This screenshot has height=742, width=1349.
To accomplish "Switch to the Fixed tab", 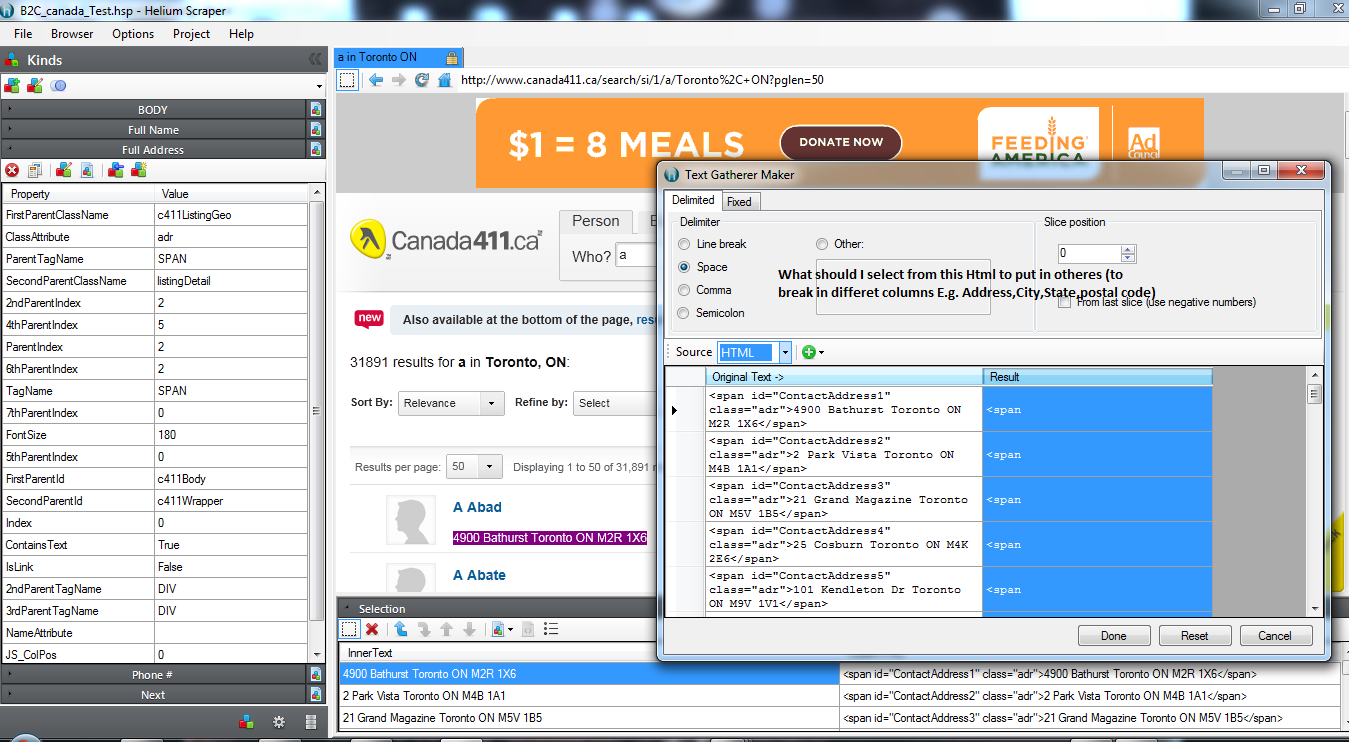I will tap(739, 201).
